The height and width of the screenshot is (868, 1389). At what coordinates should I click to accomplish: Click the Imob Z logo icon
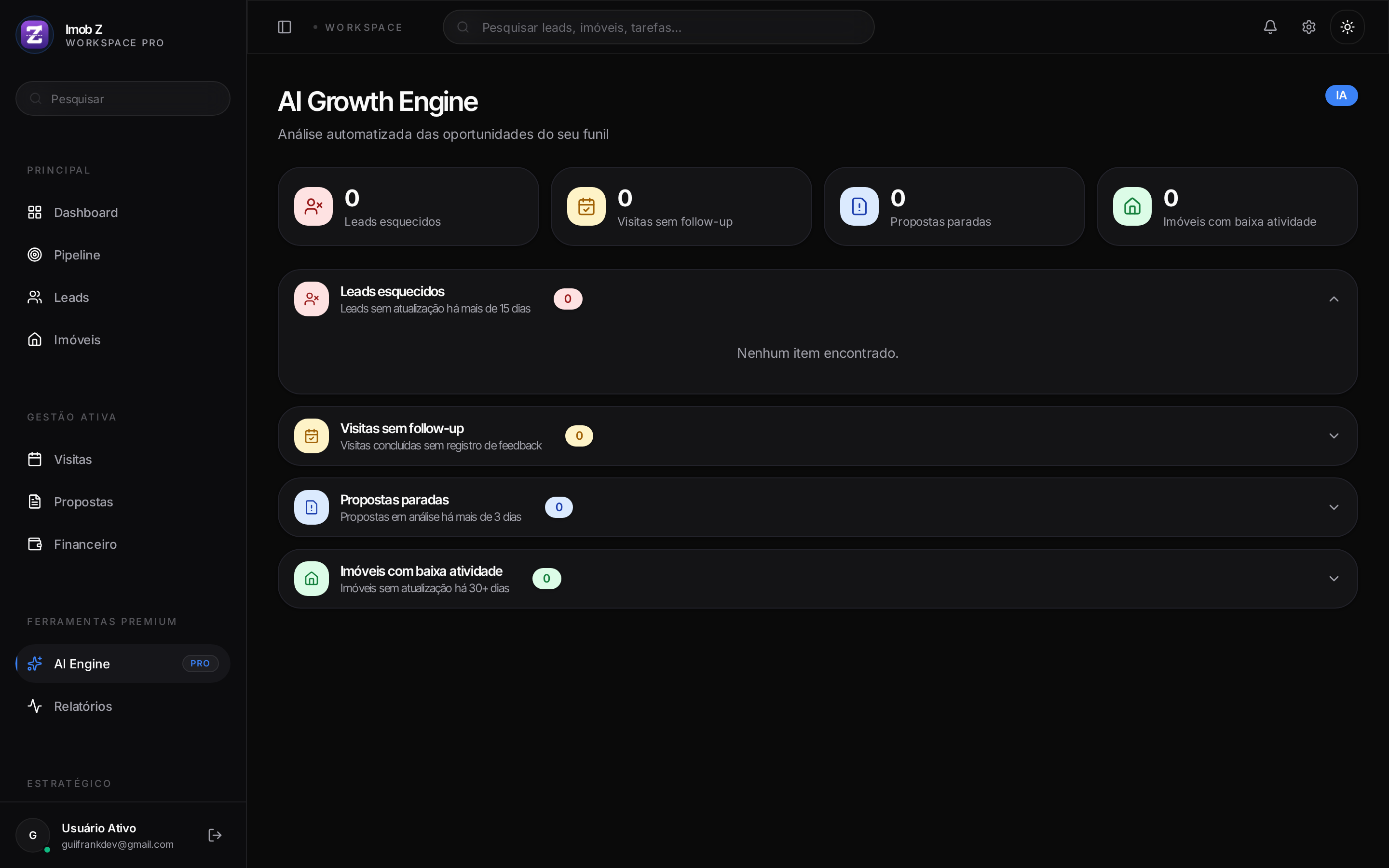pos(34,34)
